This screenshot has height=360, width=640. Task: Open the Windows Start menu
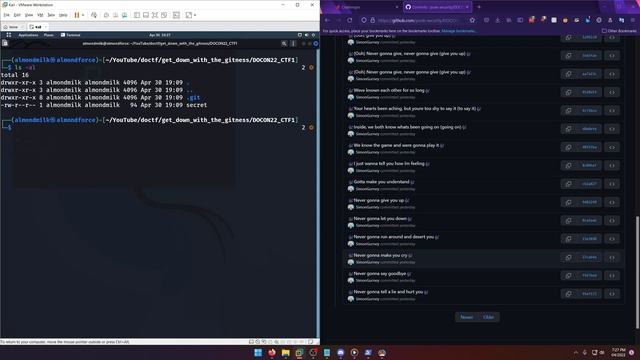click(258, 353)
